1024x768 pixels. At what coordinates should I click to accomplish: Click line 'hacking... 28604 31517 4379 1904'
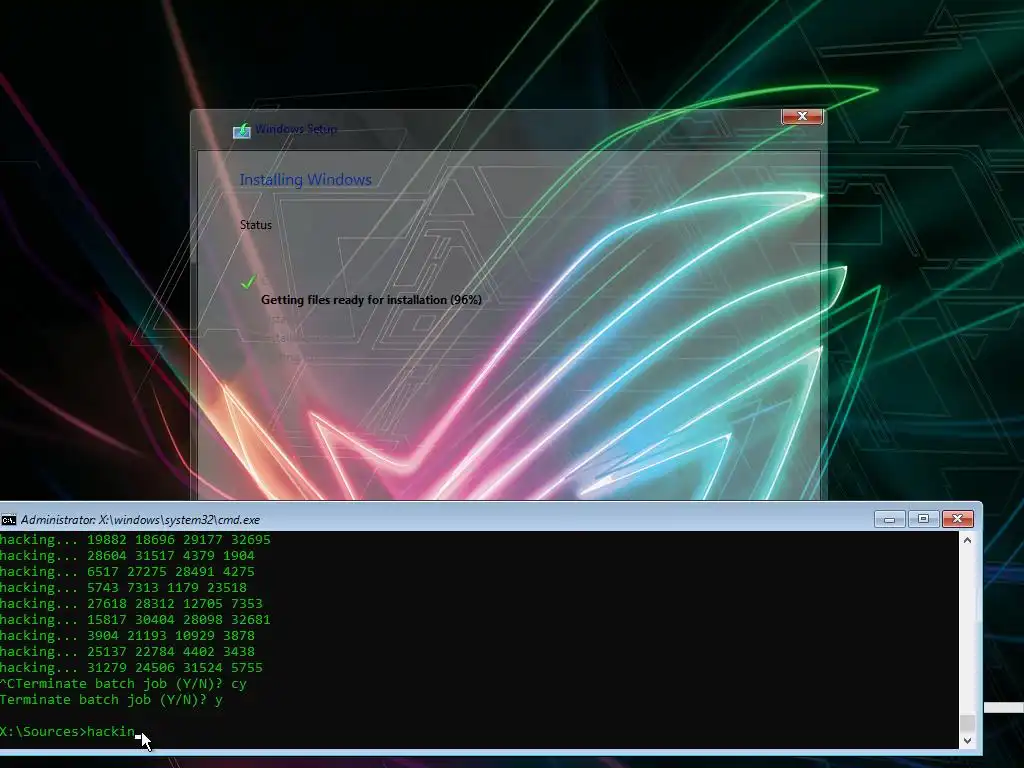(x=127, y=556)
